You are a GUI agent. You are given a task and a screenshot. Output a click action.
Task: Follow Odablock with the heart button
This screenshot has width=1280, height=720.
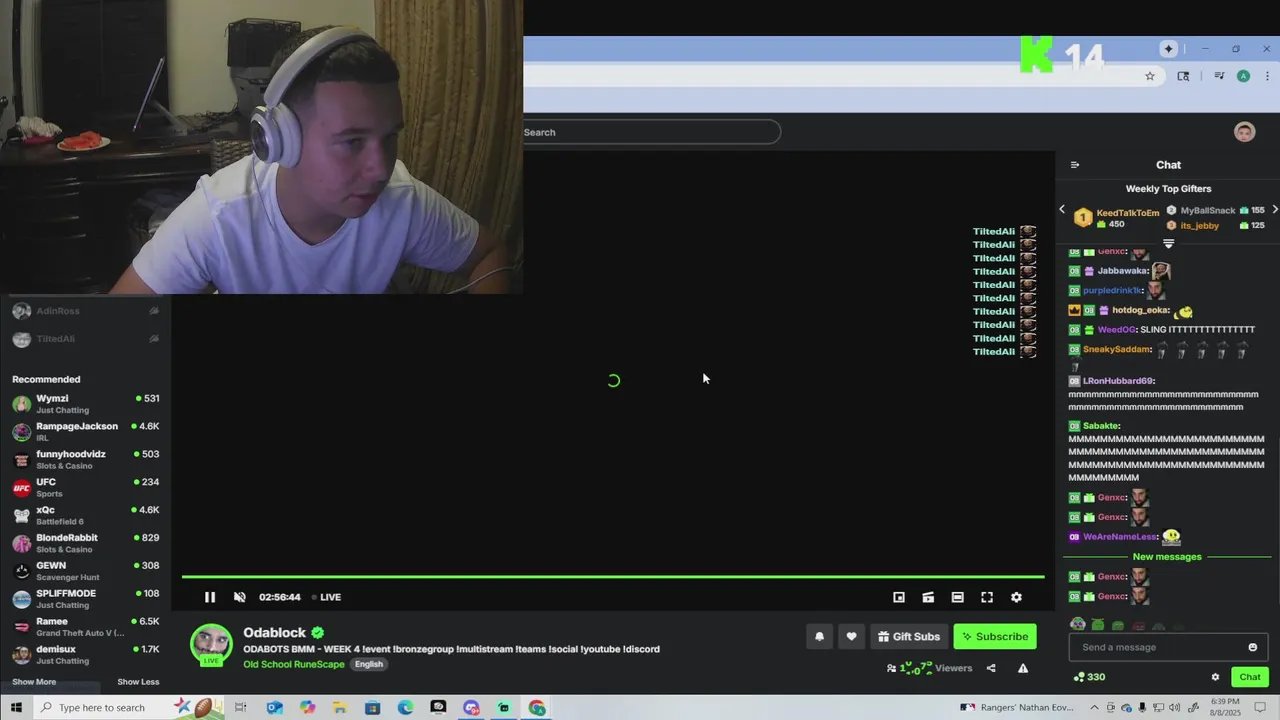(851, 636)
